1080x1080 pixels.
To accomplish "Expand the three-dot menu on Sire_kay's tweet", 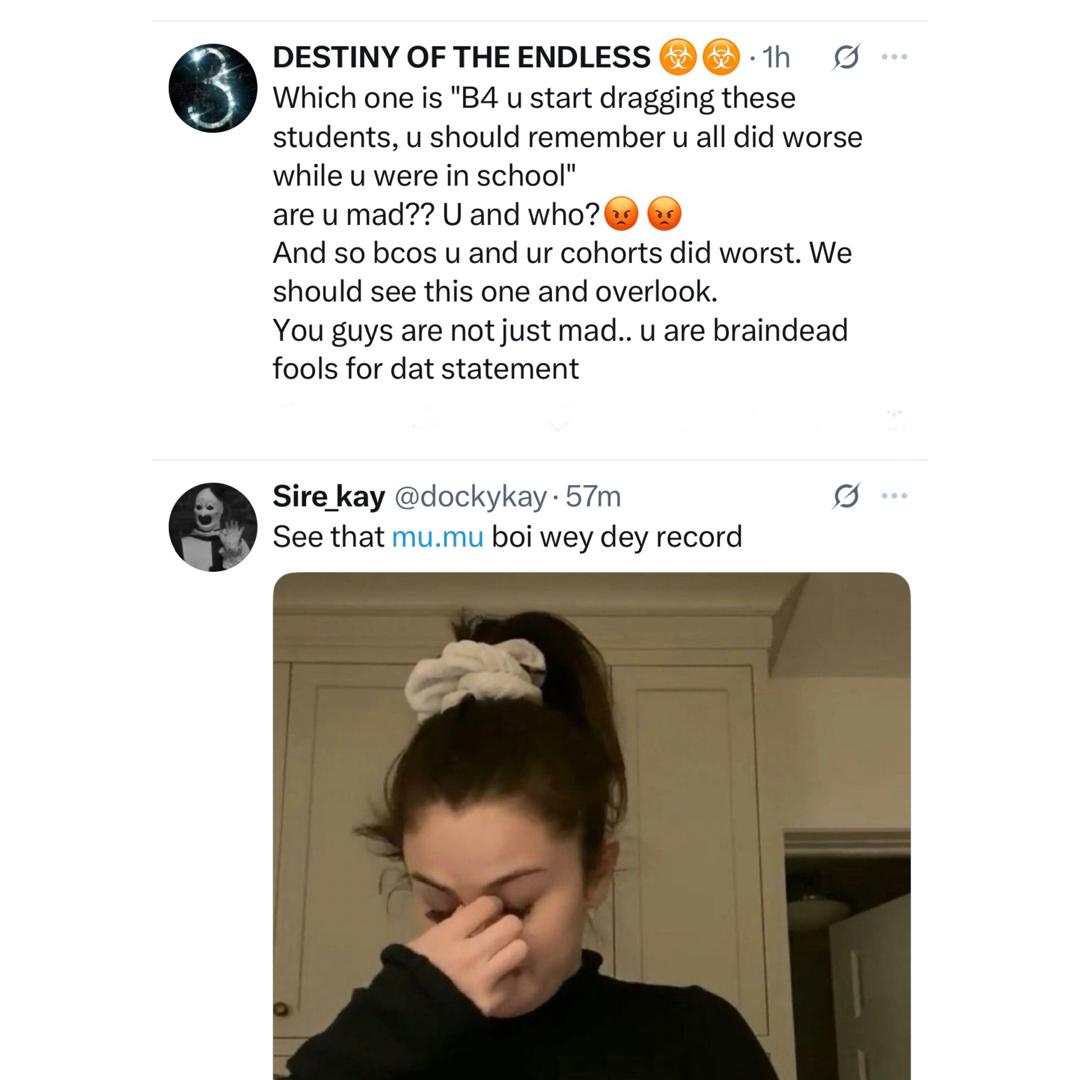I will (x=894, y=495).
